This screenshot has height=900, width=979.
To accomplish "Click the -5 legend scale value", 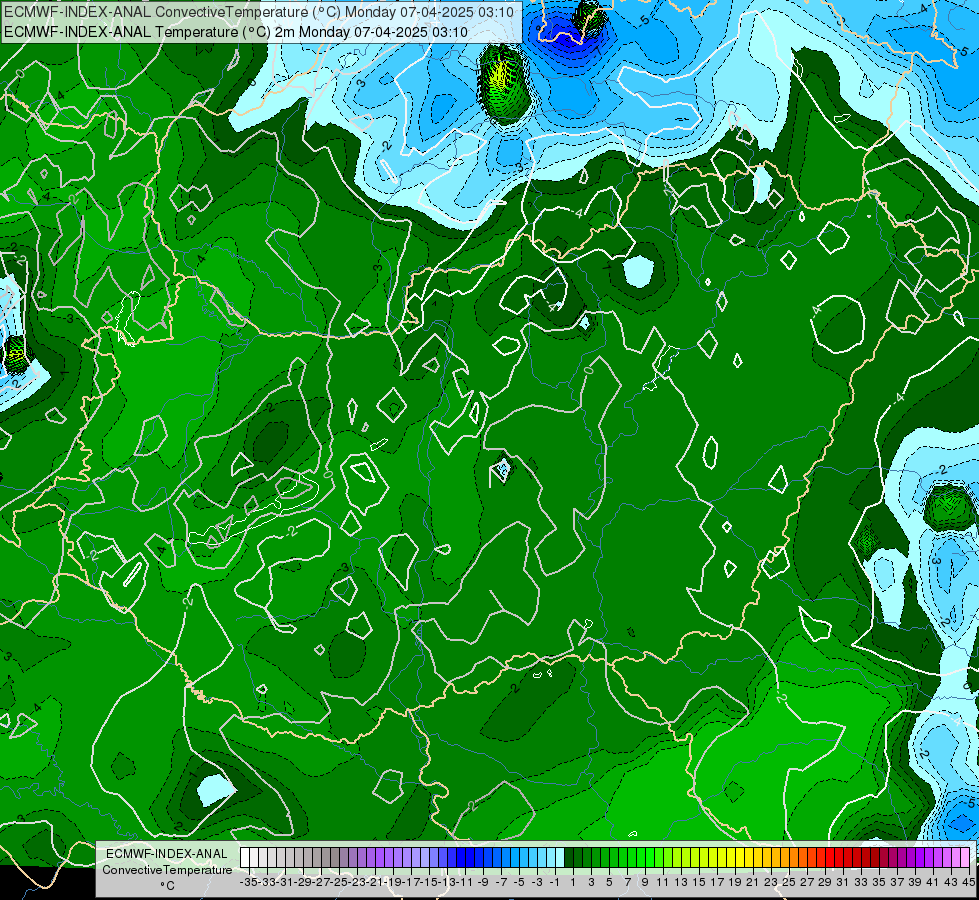I will coord(519,882).
